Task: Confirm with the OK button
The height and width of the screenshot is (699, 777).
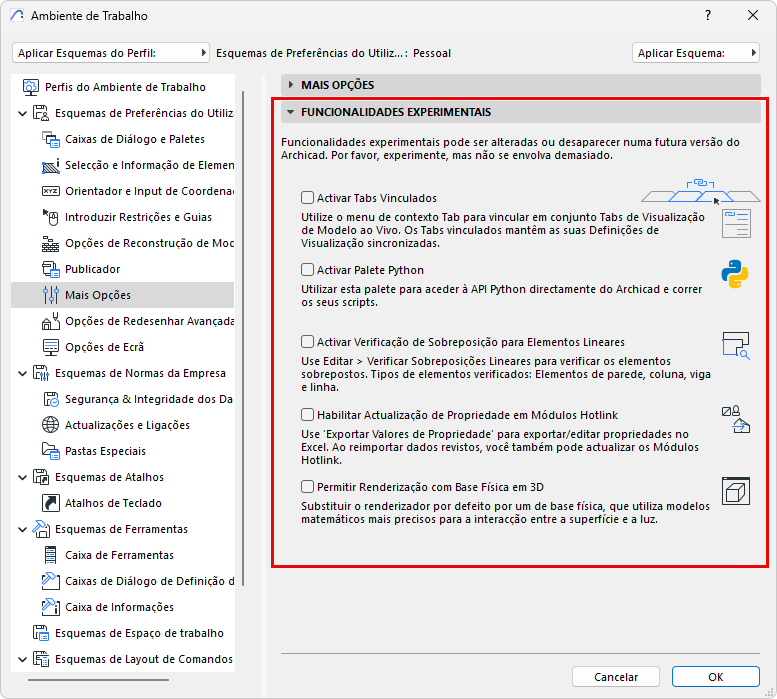Action: pyautogui.click(x=716, y=677)
